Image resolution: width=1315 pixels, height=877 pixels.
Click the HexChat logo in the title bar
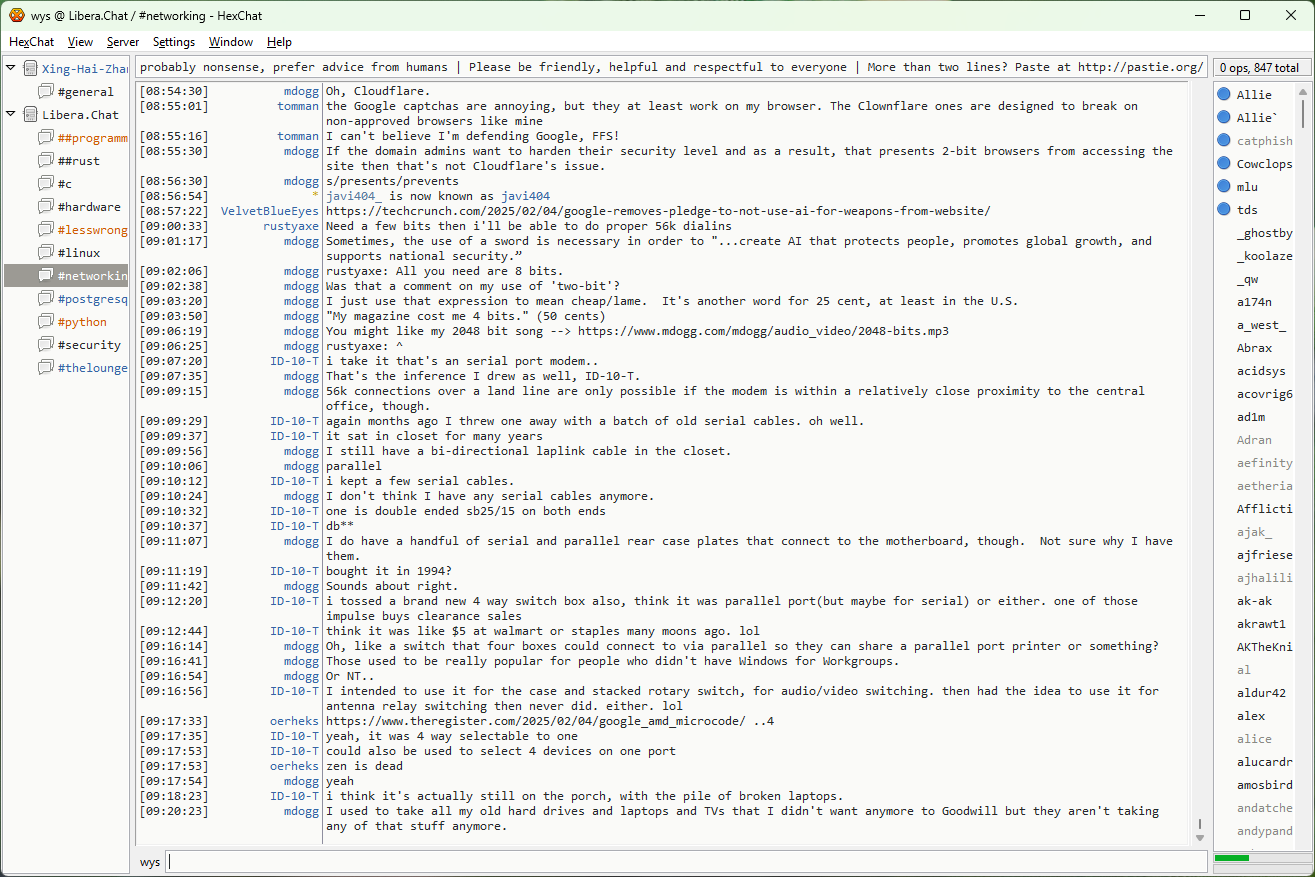click(17, 15)
